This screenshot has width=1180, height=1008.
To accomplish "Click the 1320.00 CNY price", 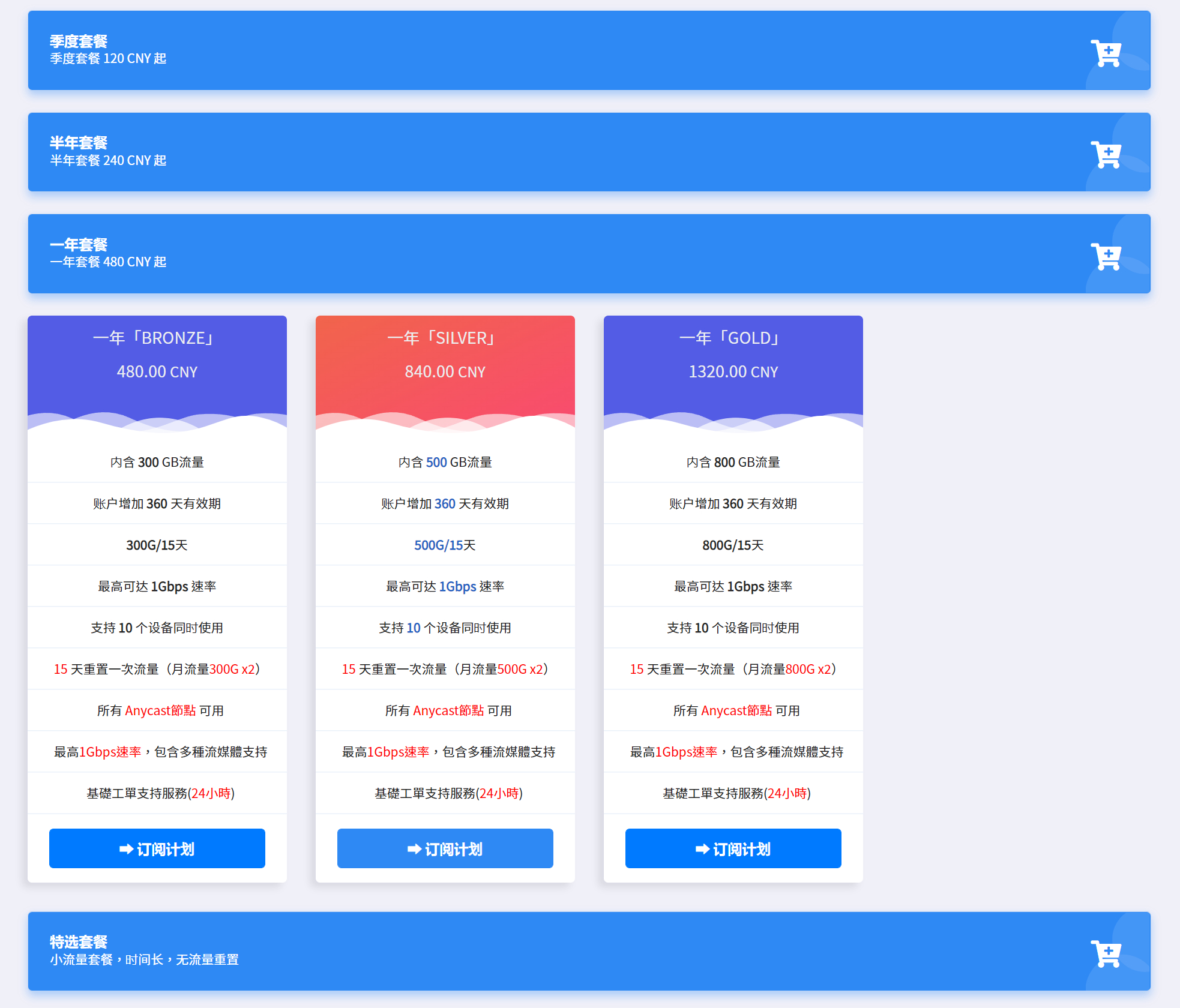I will point(733,372).
